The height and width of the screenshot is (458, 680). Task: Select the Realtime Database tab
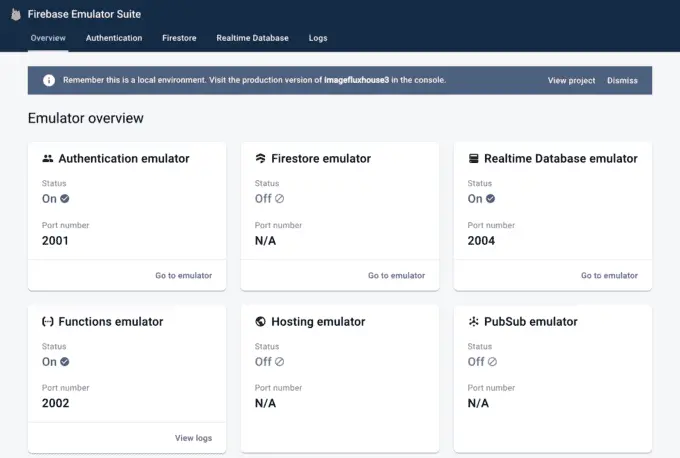point(252,38)
